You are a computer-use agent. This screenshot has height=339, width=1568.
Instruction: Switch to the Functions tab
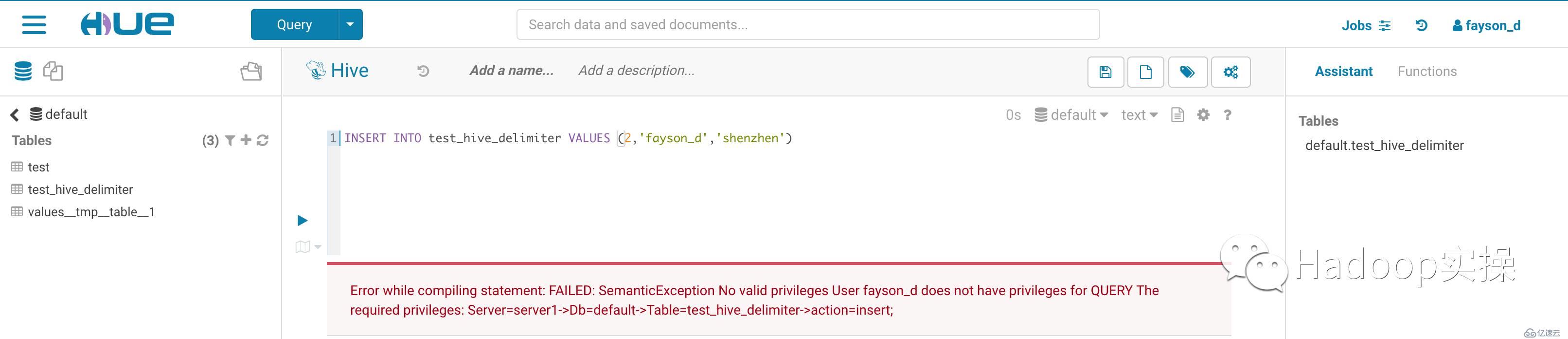pyautogui.click(x=1427, y=71)
